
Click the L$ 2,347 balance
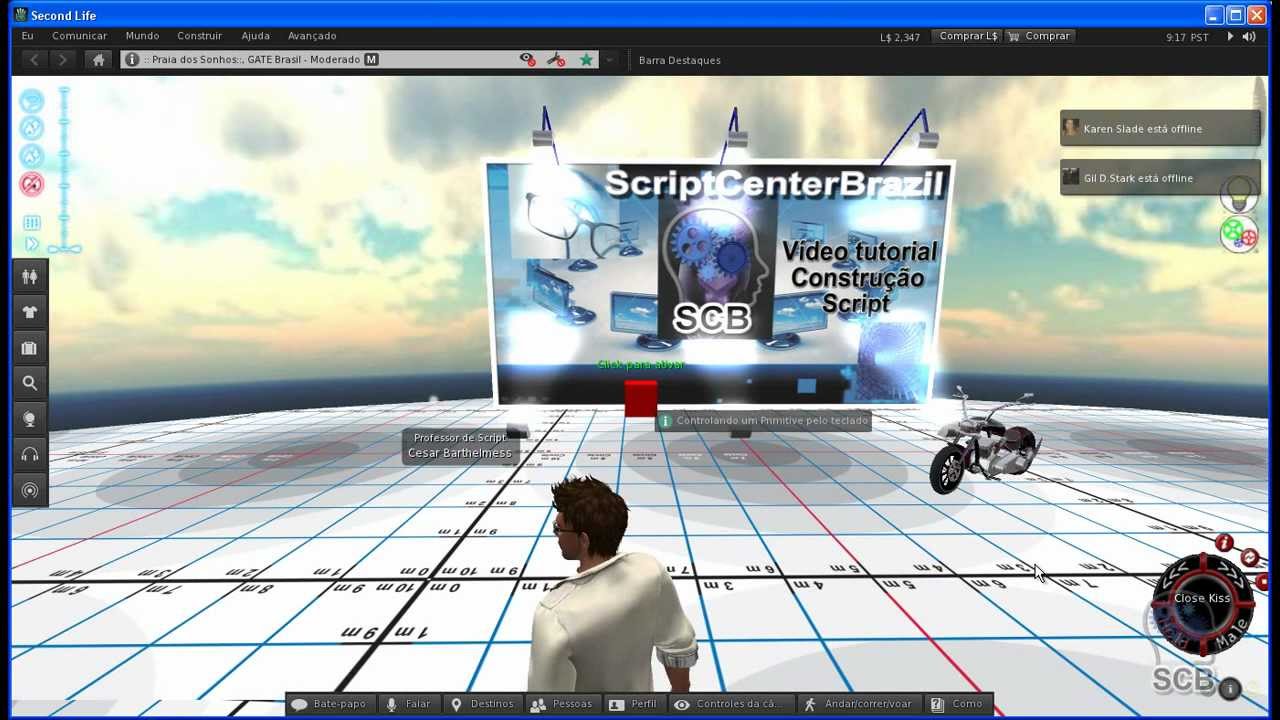(x=900, y=37)
